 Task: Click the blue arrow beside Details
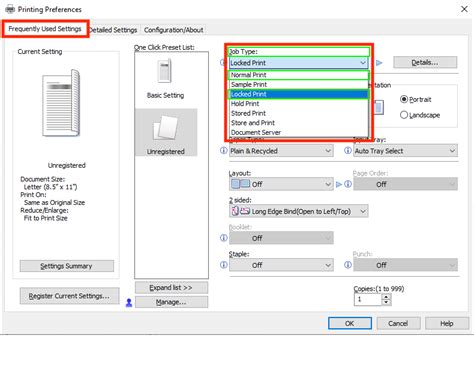379,63
